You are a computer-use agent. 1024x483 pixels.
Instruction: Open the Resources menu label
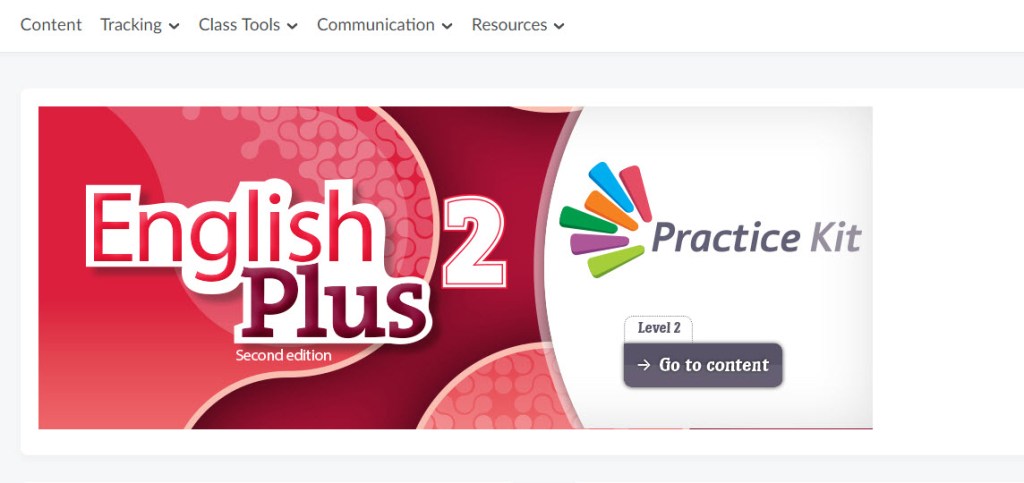coord(509,25)
